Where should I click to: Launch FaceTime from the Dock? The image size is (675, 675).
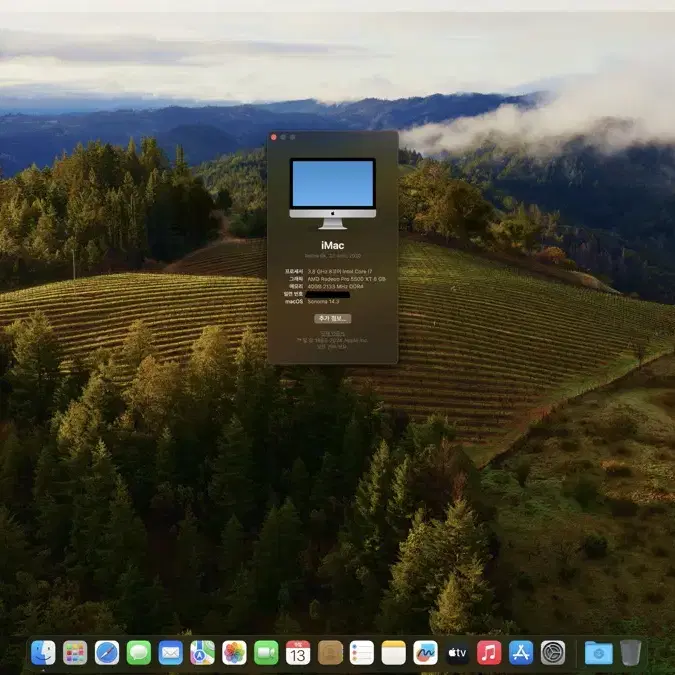(x=266, y=653)
